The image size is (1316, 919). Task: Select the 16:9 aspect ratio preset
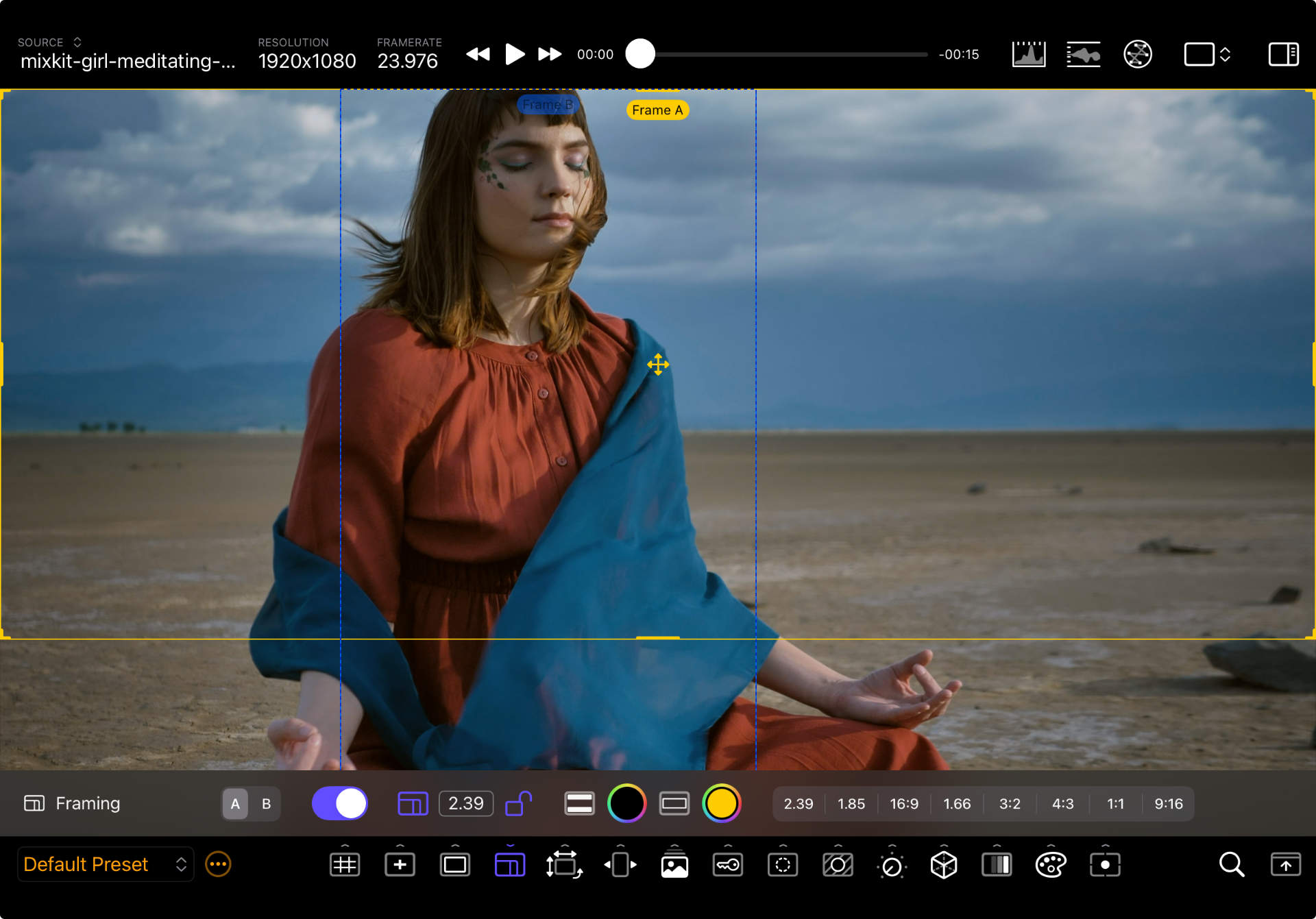[x=904, y=804]
